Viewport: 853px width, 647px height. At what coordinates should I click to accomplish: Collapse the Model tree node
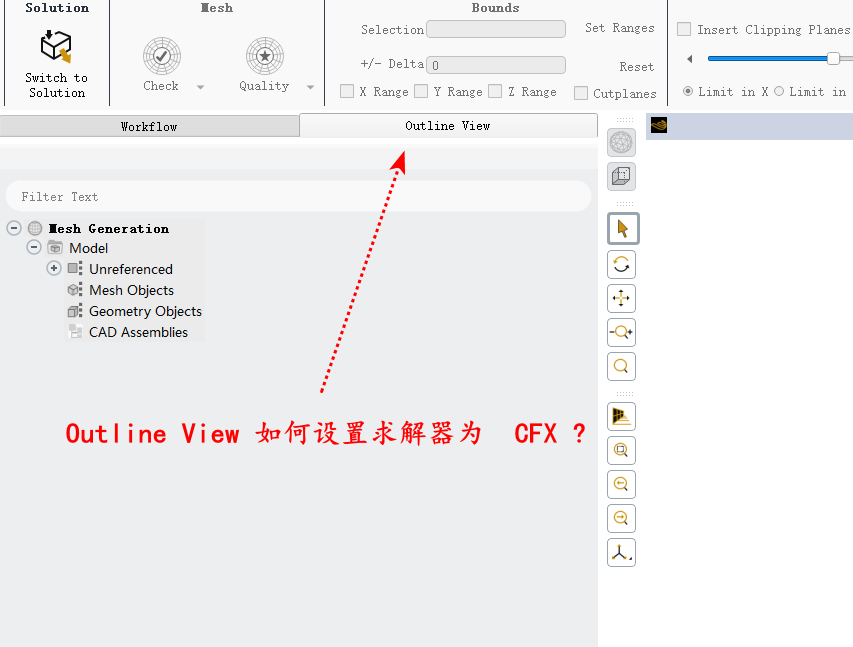click(x=34, y=248)
